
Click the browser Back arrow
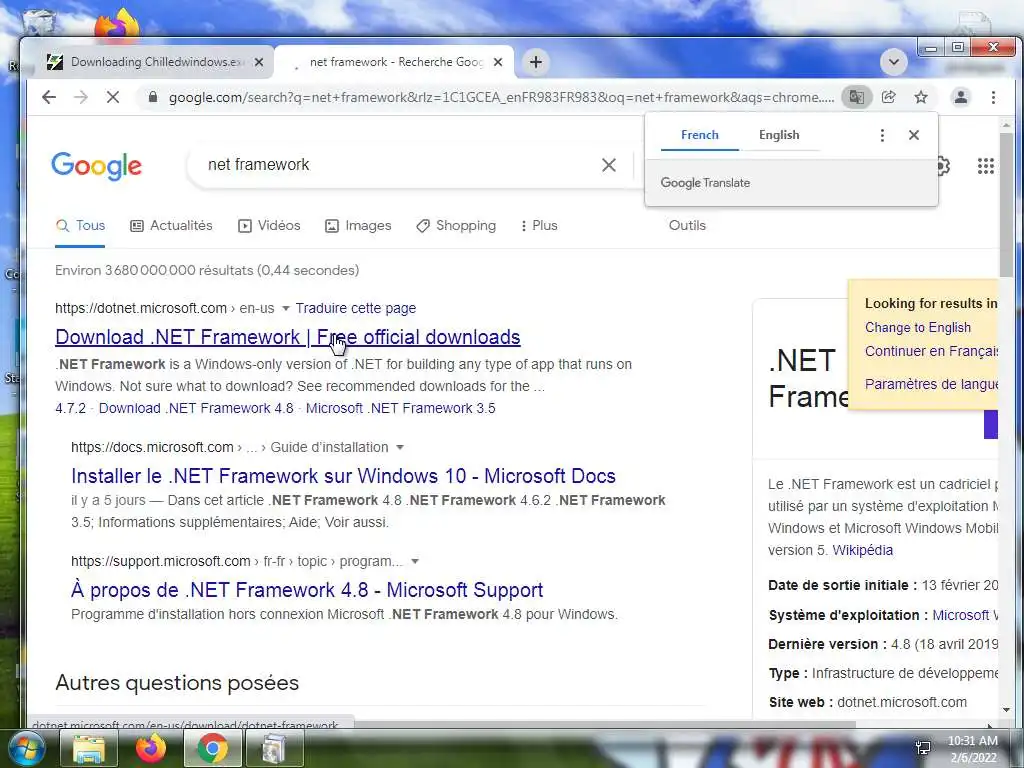49,97
